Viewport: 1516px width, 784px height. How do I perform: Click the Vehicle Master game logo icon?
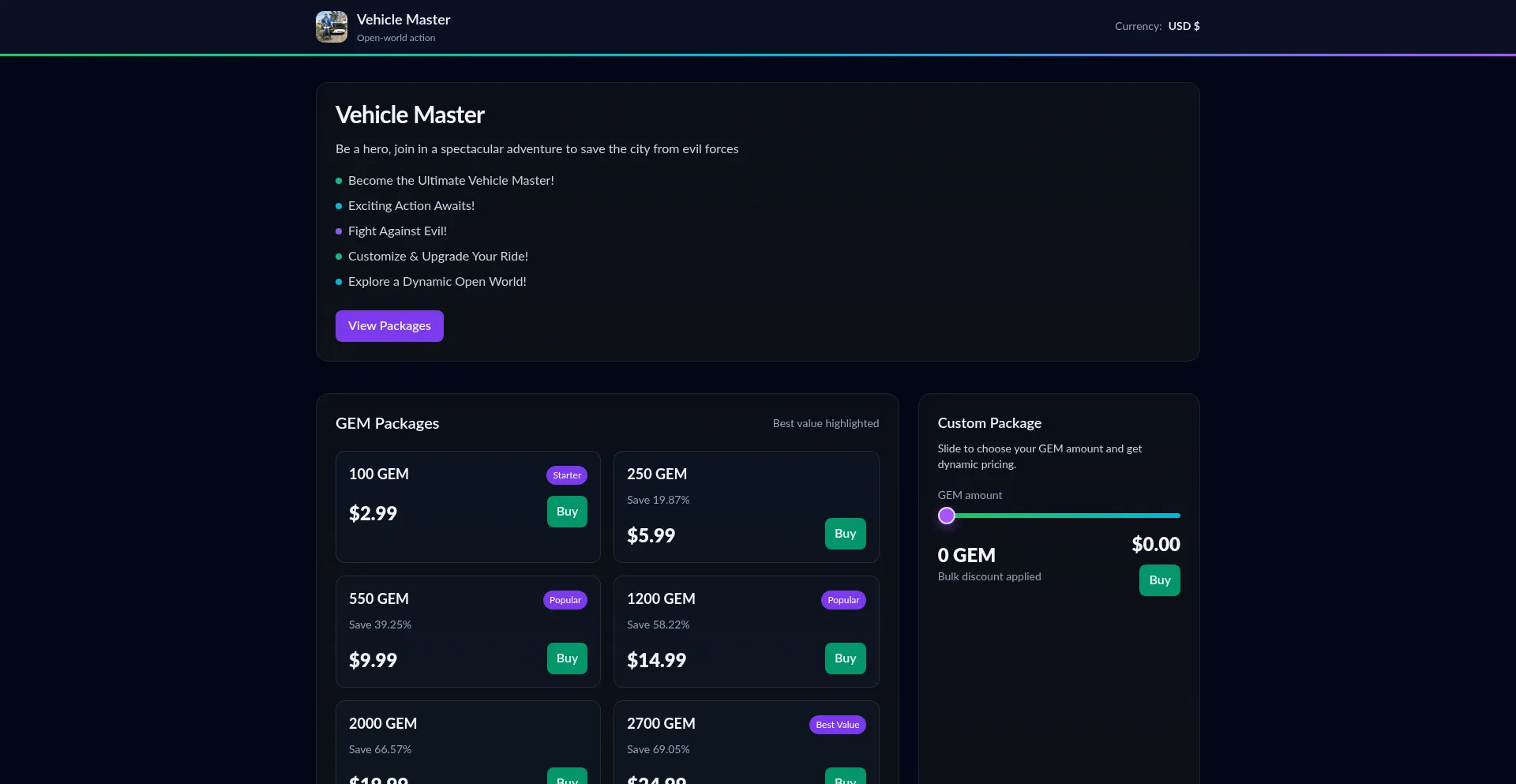tap(332, 27)
